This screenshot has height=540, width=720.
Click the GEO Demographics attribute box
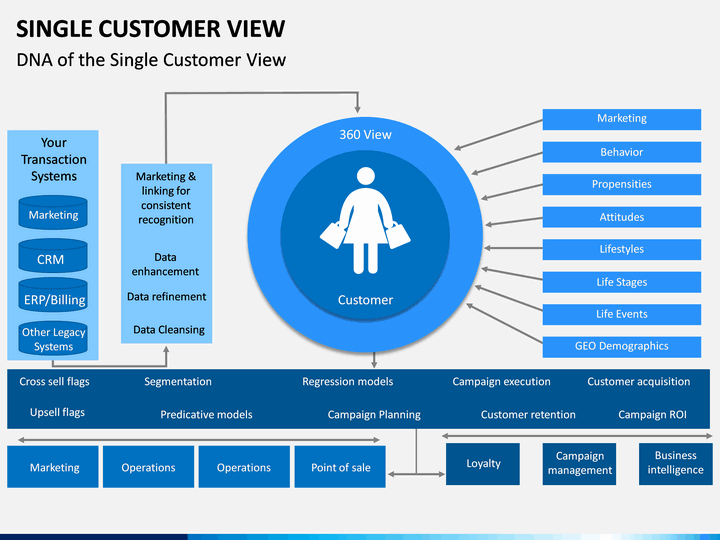point(622,347)
